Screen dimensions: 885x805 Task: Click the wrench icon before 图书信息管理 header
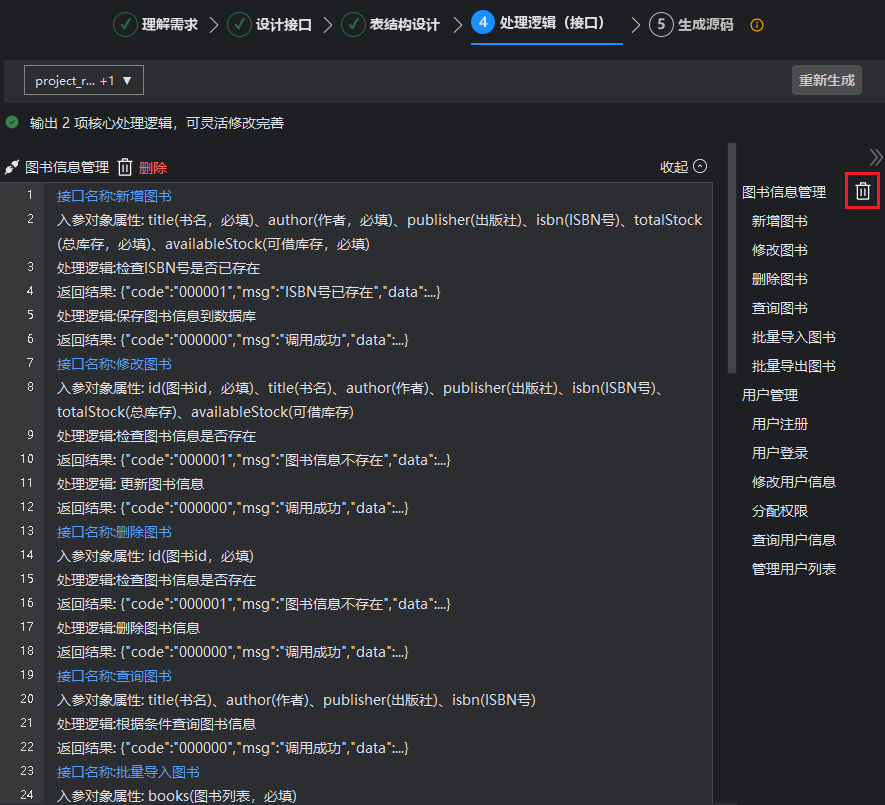[x=13, y=167]
